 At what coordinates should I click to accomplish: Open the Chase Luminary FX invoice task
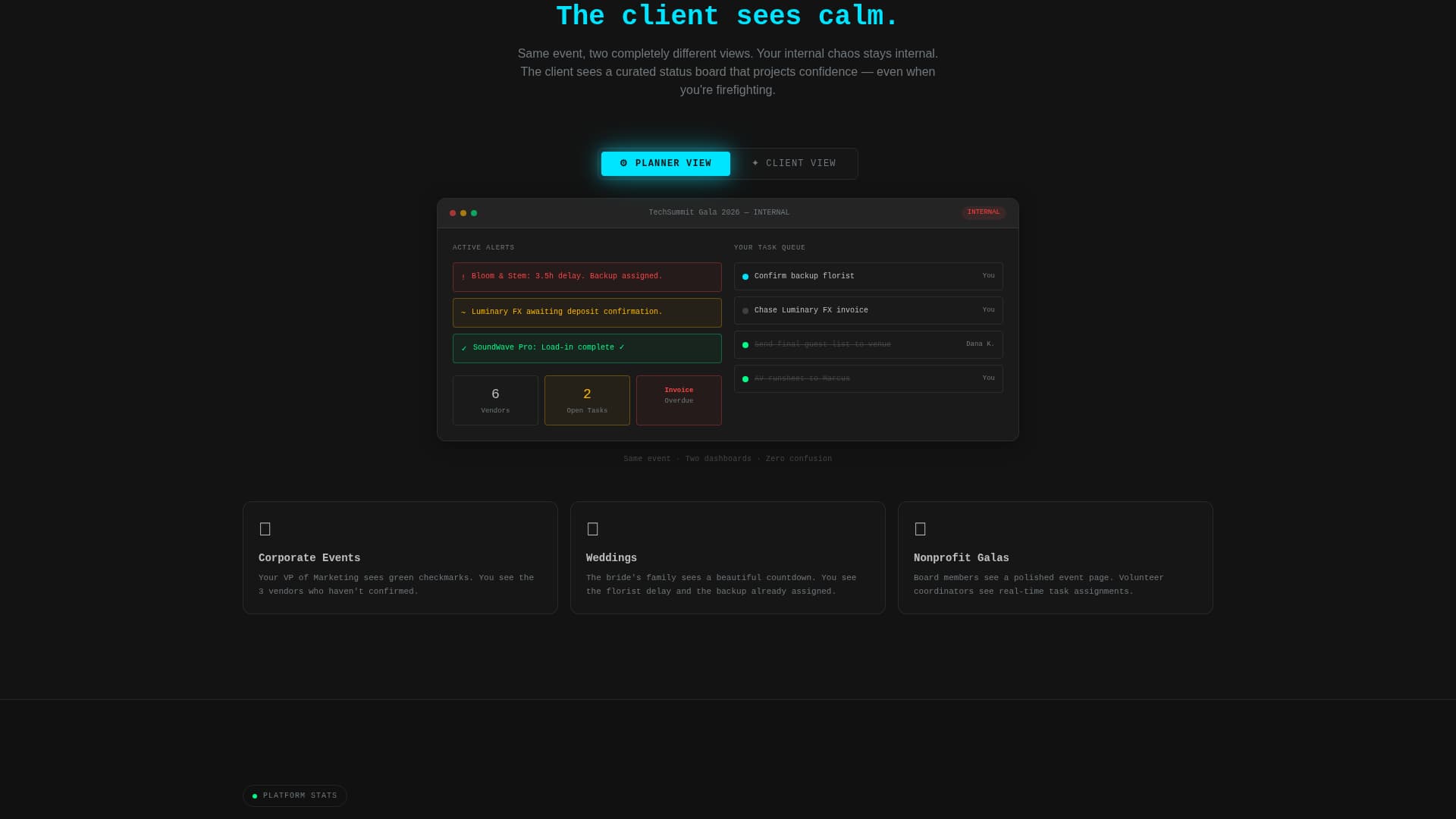(x=868, y=310)
